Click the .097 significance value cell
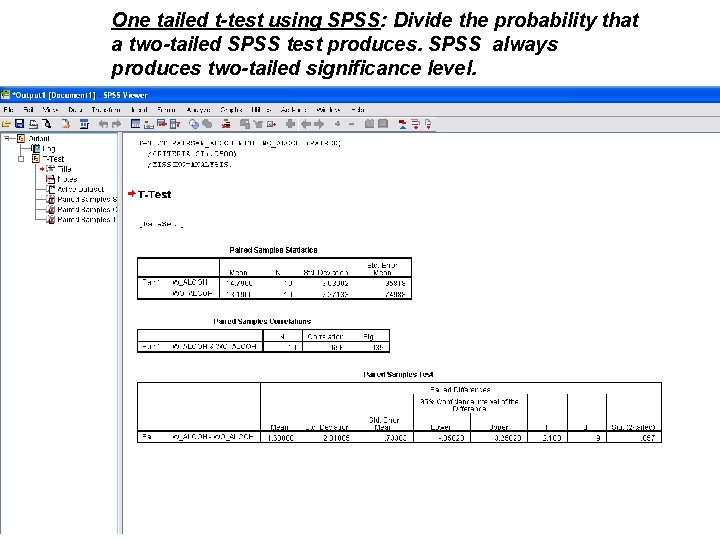The height and width of the screenshot is (540, 720). (x=634, y=438)
